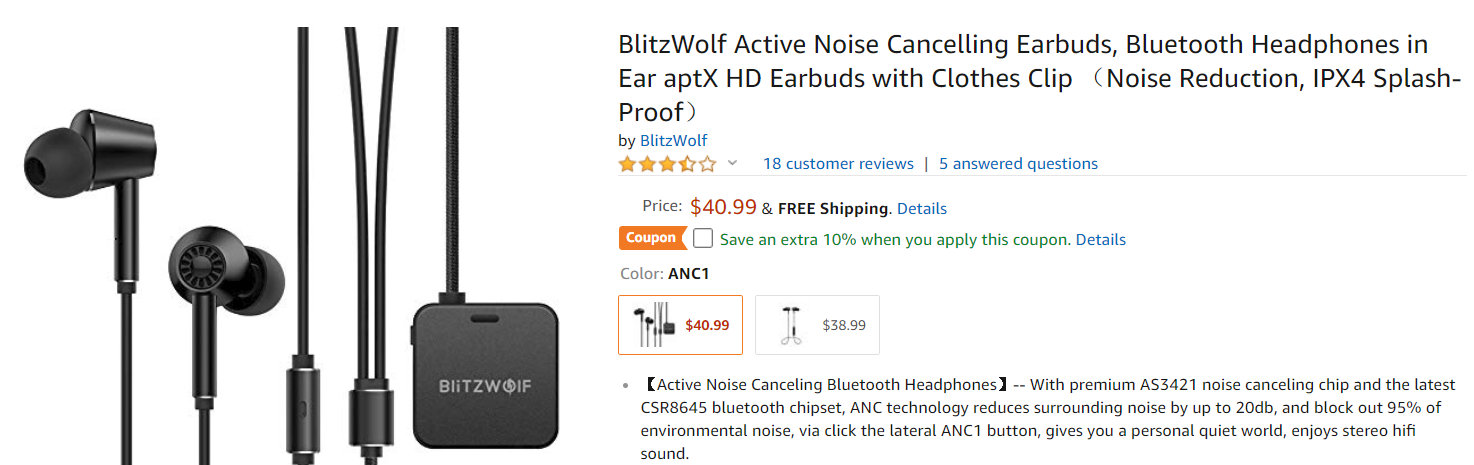The height and width of the screenshot is (465, 1474).
Task: Select the $38.99 color variant swatch
Action: pyautogui.click(x=817, y=325)
